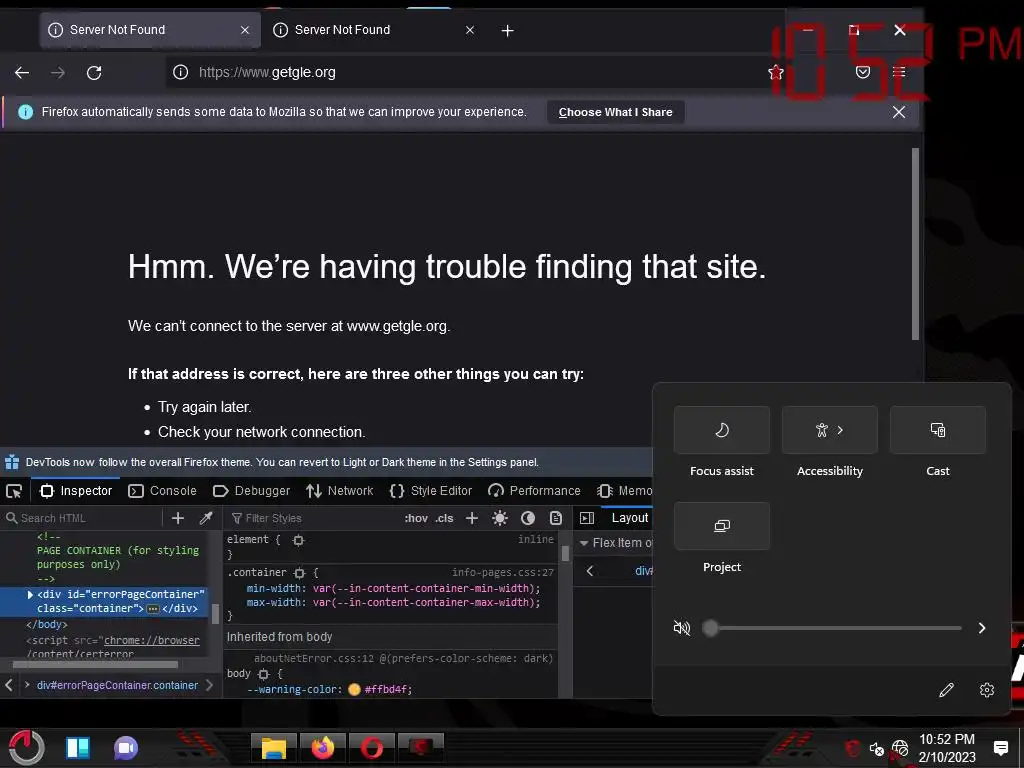The image size is (1024, 768).
Task: Select div#errorPageContainer.container breadcrumb
Action: 118,685
